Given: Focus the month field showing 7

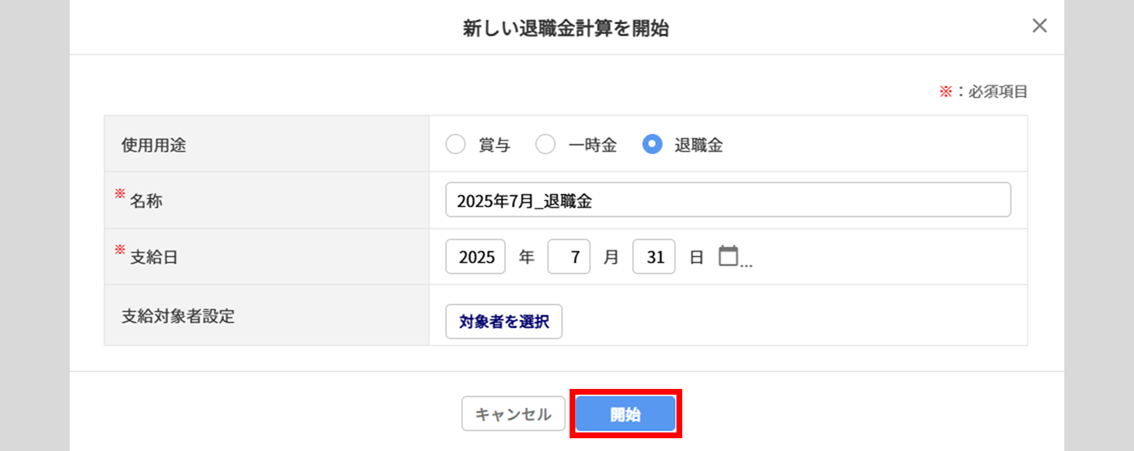Looking at the screenshot, I should tap(569, 257).
